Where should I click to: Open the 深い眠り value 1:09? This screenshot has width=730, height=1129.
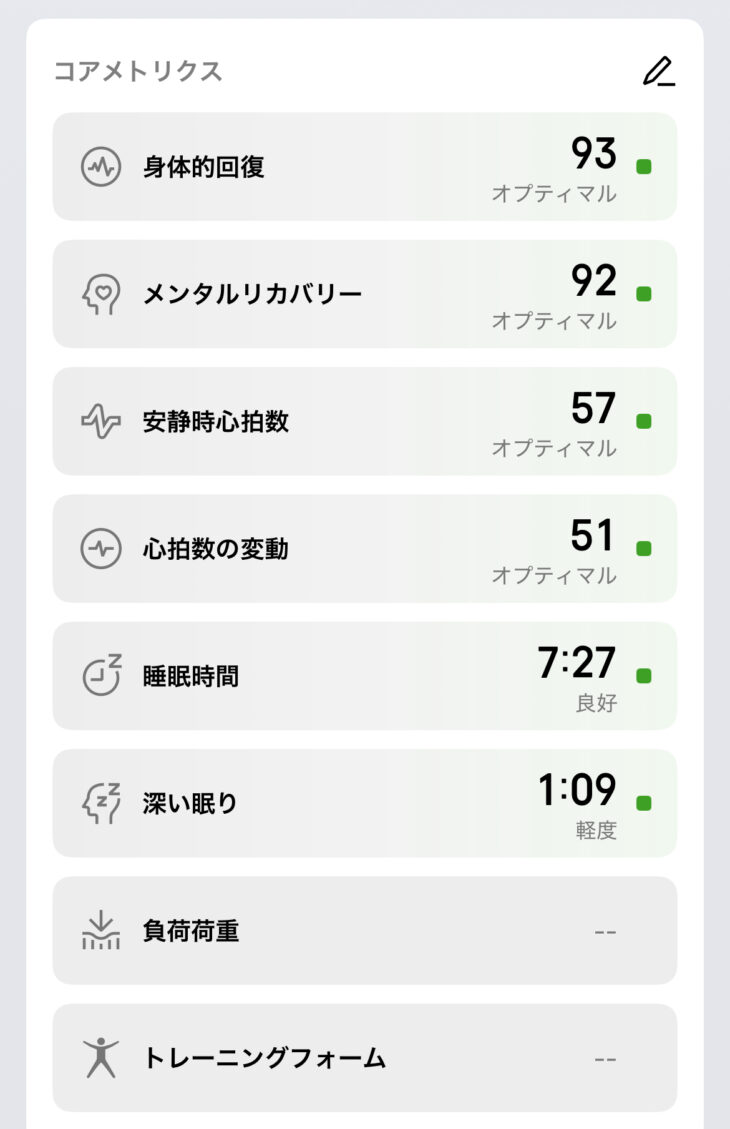[x=577, y=790]
